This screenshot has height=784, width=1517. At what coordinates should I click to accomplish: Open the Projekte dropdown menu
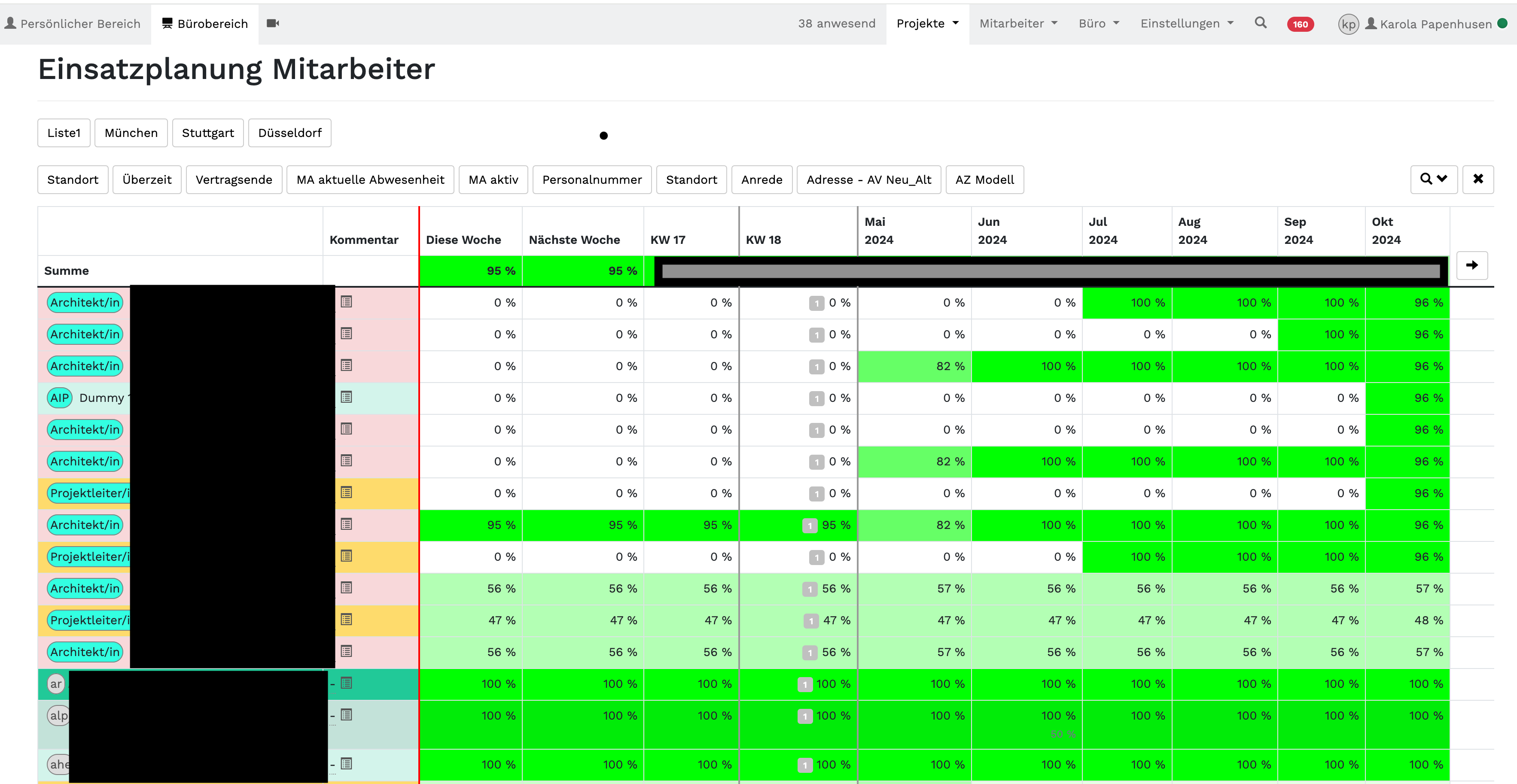point(928,24)
